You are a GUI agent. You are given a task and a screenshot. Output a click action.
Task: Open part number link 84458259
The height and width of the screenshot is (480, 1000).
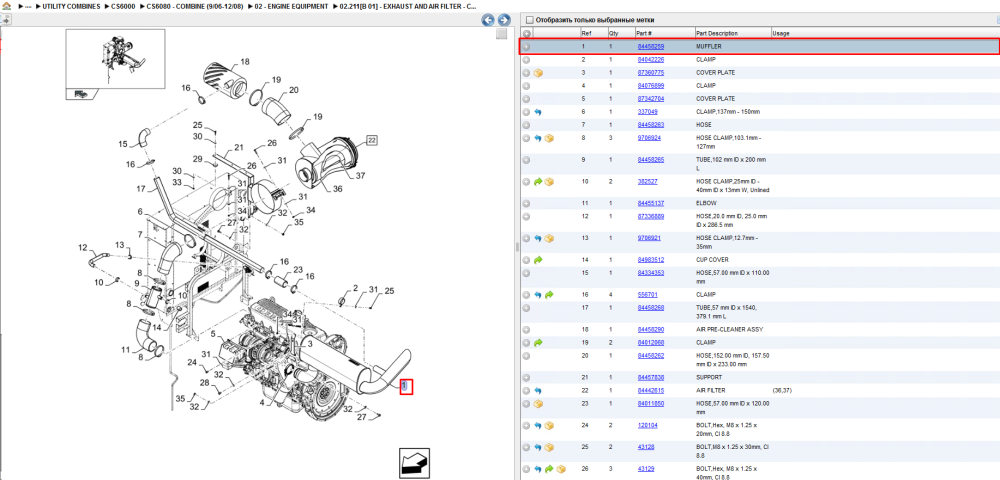pyautogui.click(x=651, y=47)
